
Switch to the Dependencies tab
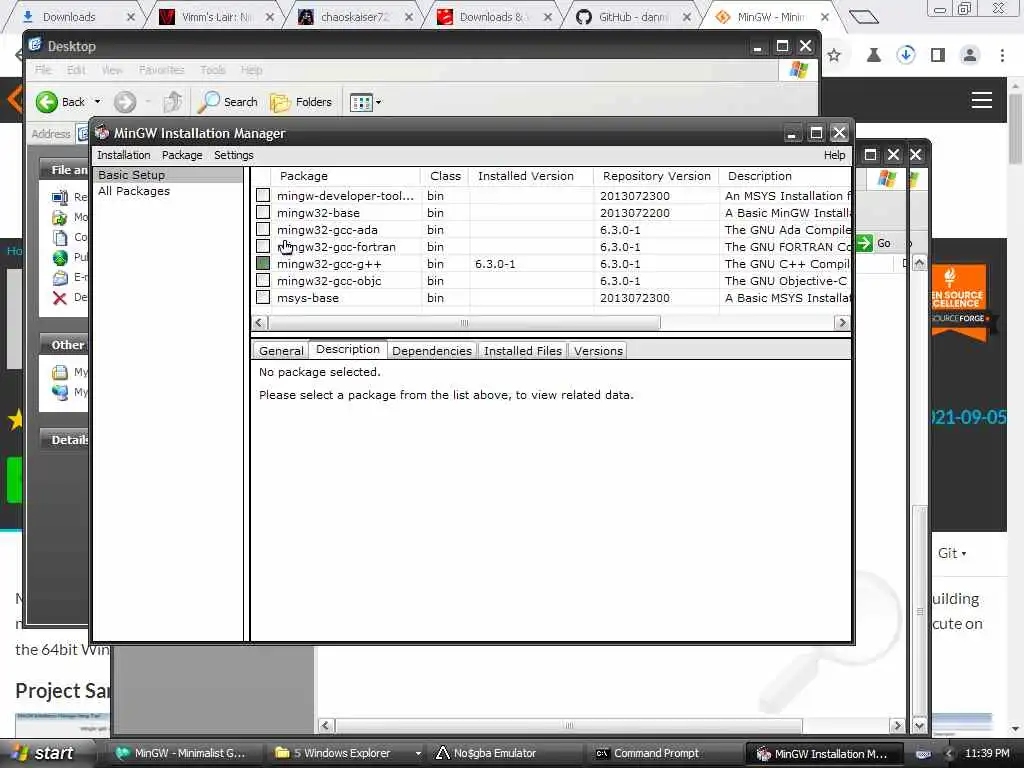click(x=432, y=351)
